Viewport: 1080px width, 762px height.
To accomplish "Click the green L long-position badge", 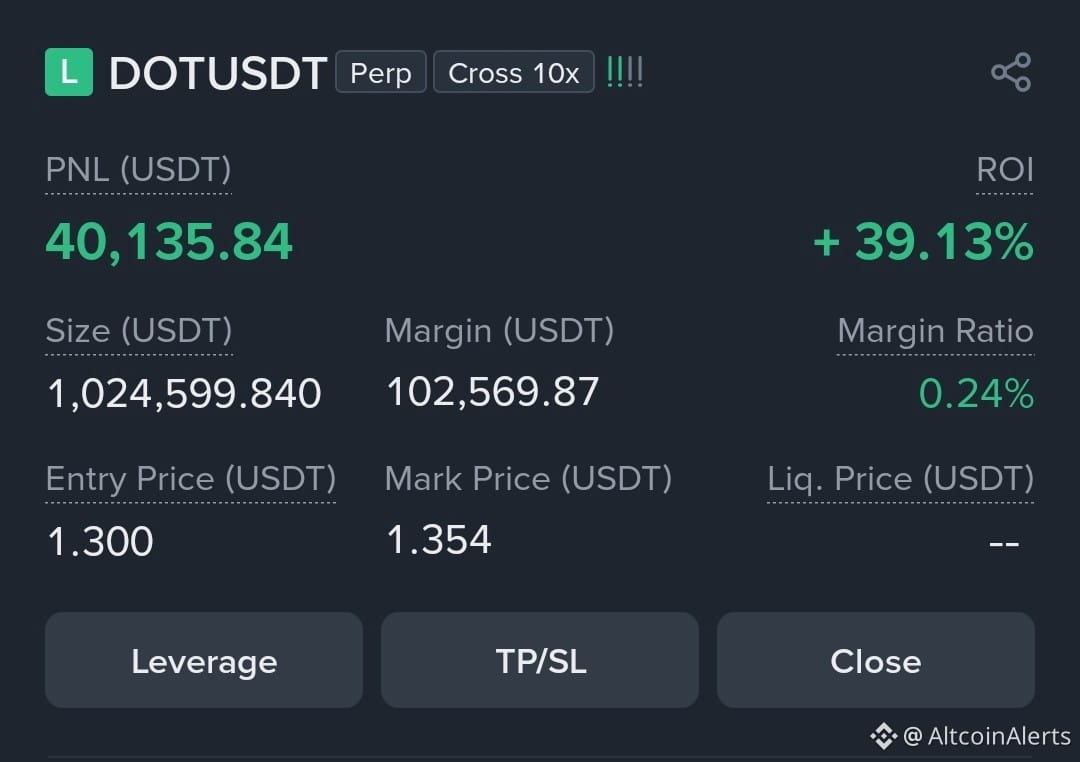I will pyautogui.click(x=69, y=72).
